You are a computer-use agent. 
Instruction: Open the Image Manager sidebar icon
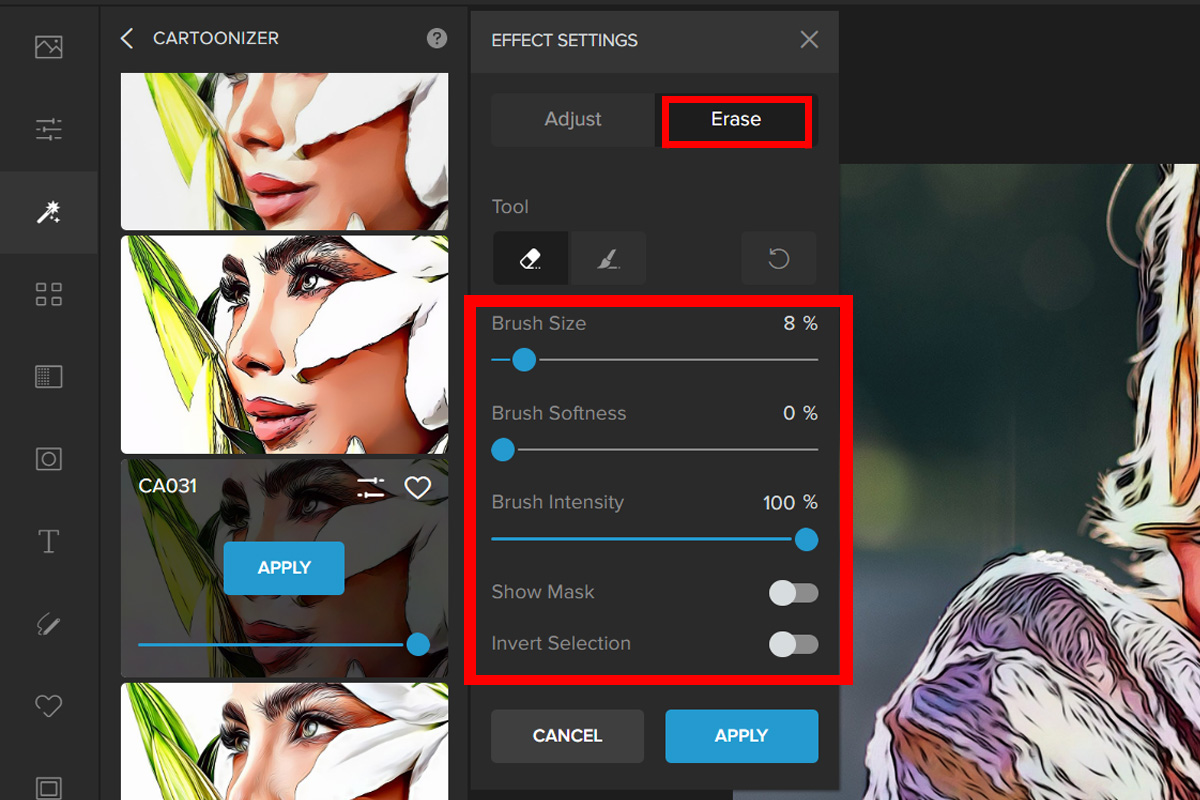coord(48,47)
